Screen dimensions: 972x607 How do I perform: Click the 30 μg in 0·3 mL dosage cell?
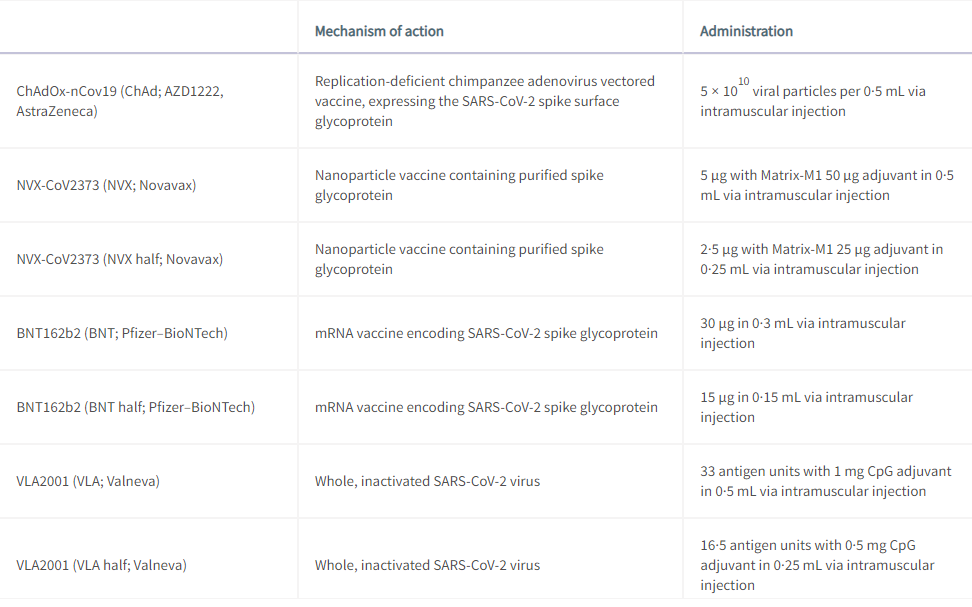pos(802,333)
